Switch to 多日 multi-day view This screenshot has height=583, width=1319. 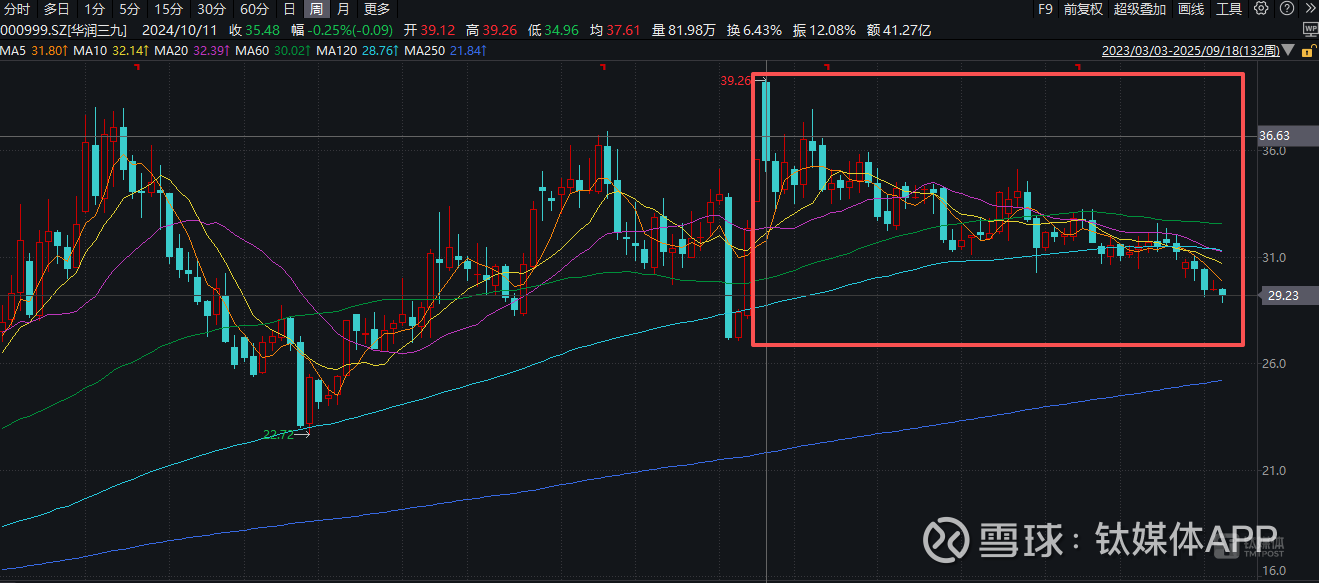click(57, 9)
